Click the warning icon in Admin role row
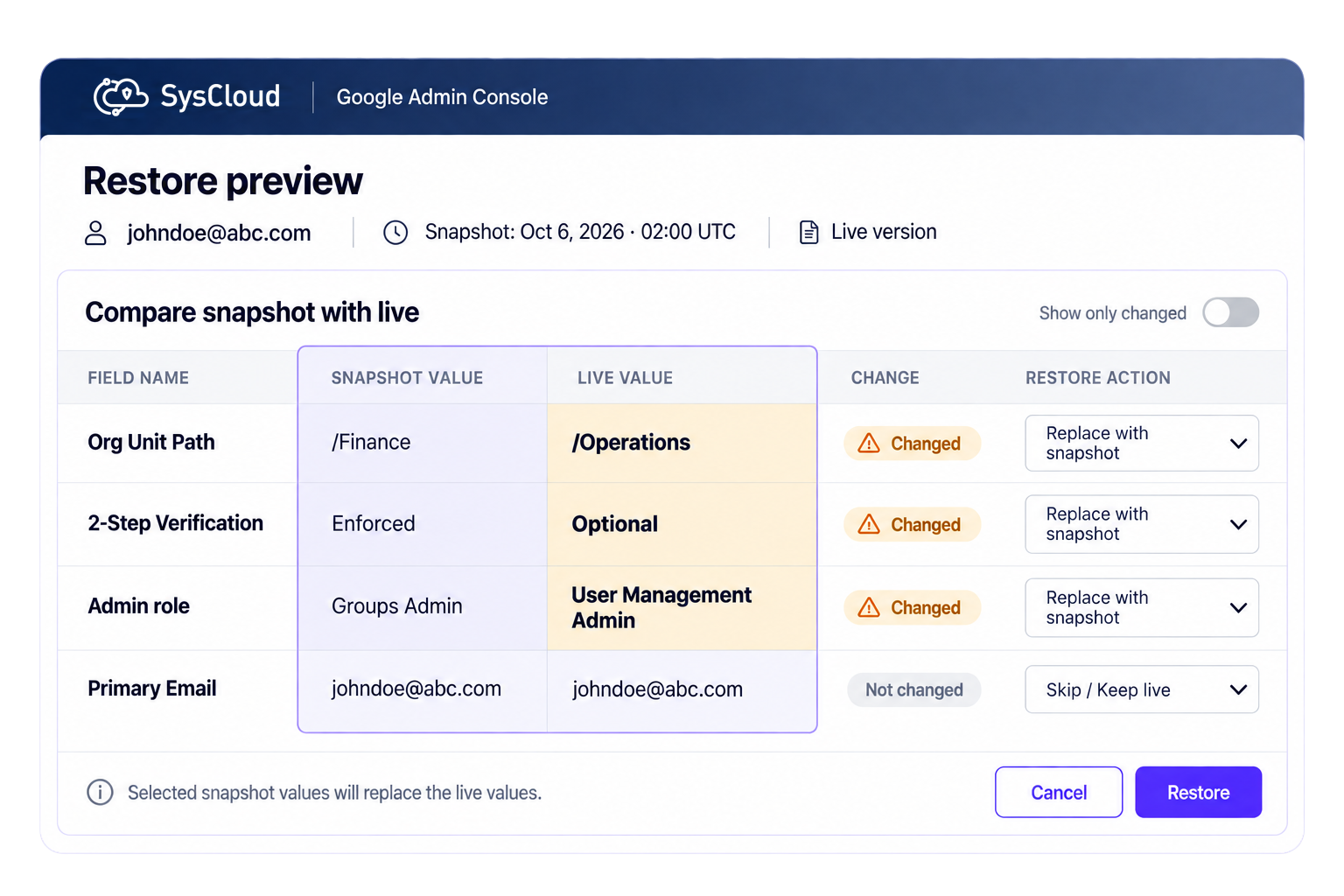Image resolution: width=1344 pixels, height=896 pixels. pos(869,607)
